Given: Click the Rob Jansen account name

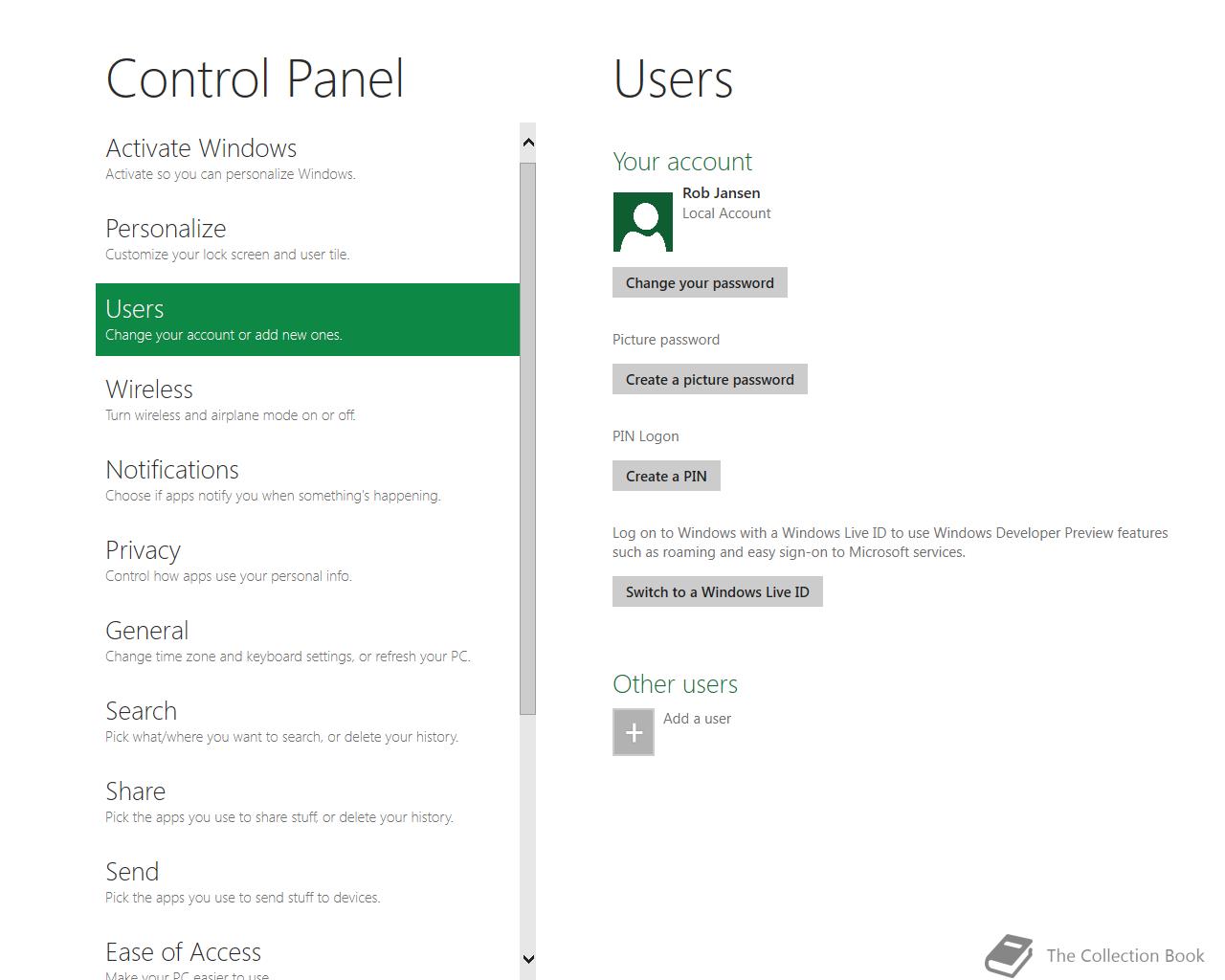Looking at the screenshot, I should coord(722,193).
